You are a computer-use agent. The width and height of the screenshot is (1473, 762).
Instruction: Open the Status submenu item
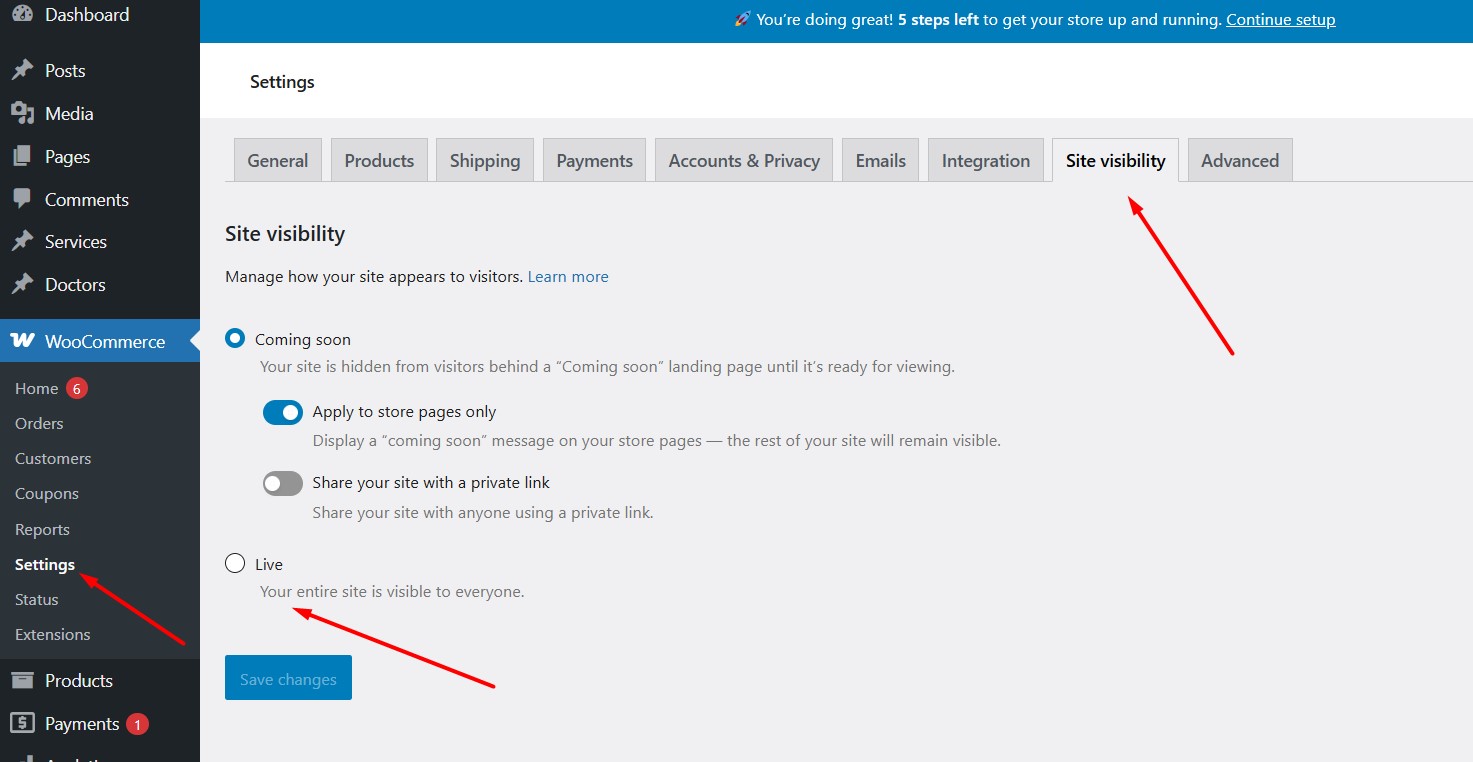tap(37, 599)
